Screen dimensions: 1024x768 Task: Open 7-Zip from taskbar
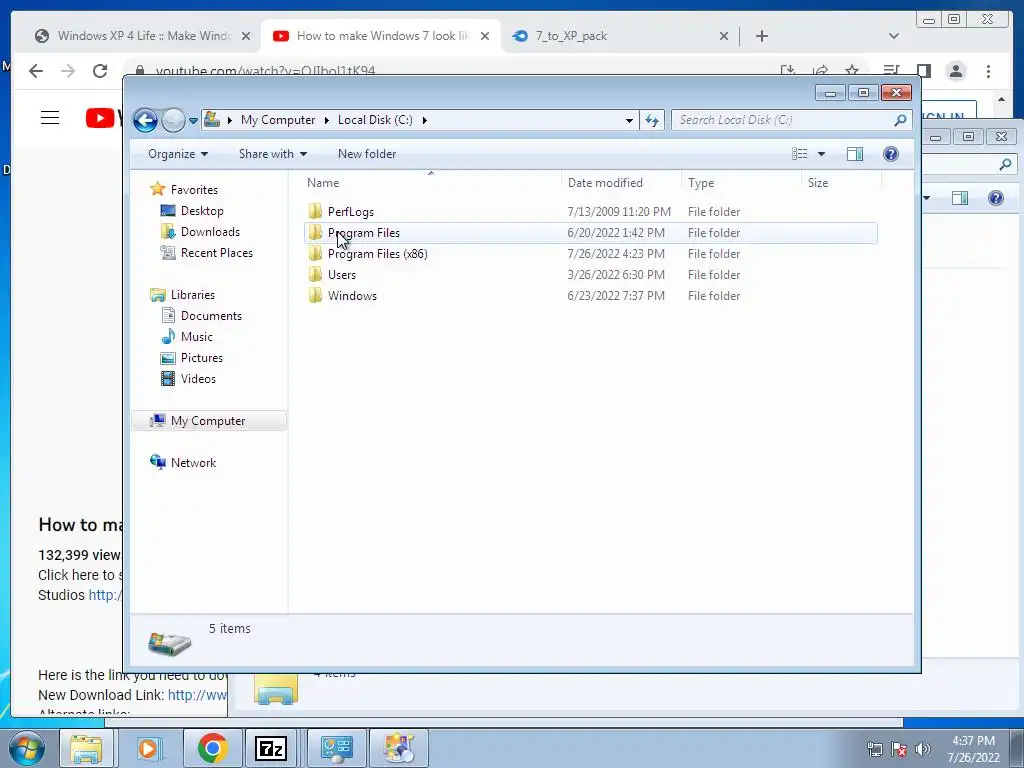point(271,748)
